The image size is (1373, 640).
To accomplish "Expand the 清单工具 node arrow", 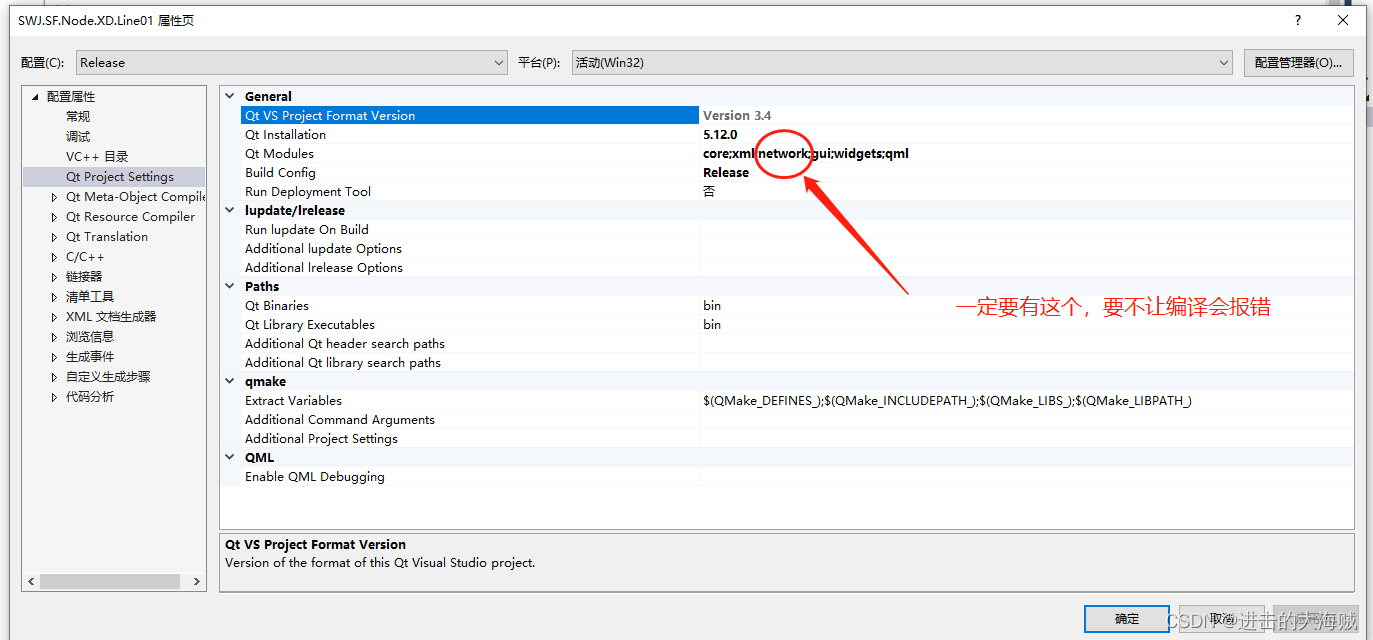I will [55, 297].
